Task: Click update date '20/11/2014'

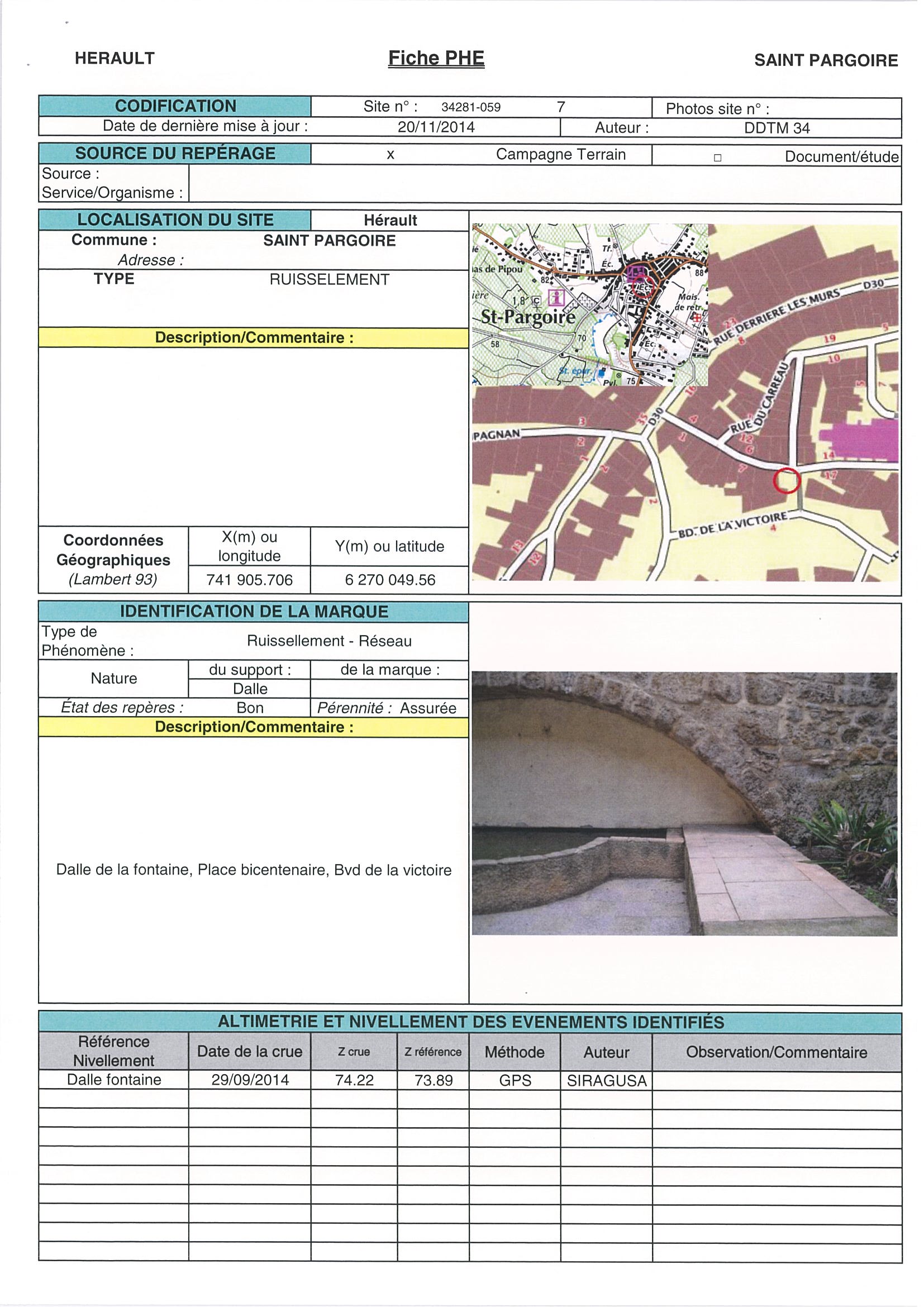Action: tap(436, 127)
